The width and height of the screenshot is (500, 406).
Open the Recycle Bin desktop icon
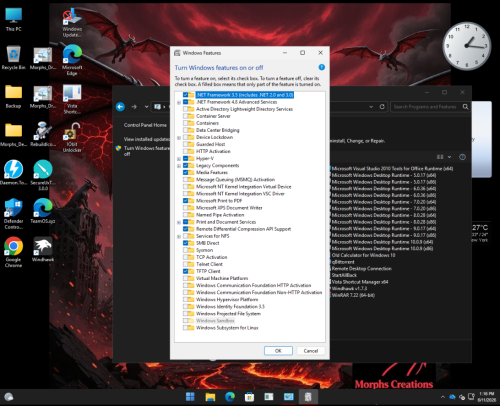pos(13,57)
